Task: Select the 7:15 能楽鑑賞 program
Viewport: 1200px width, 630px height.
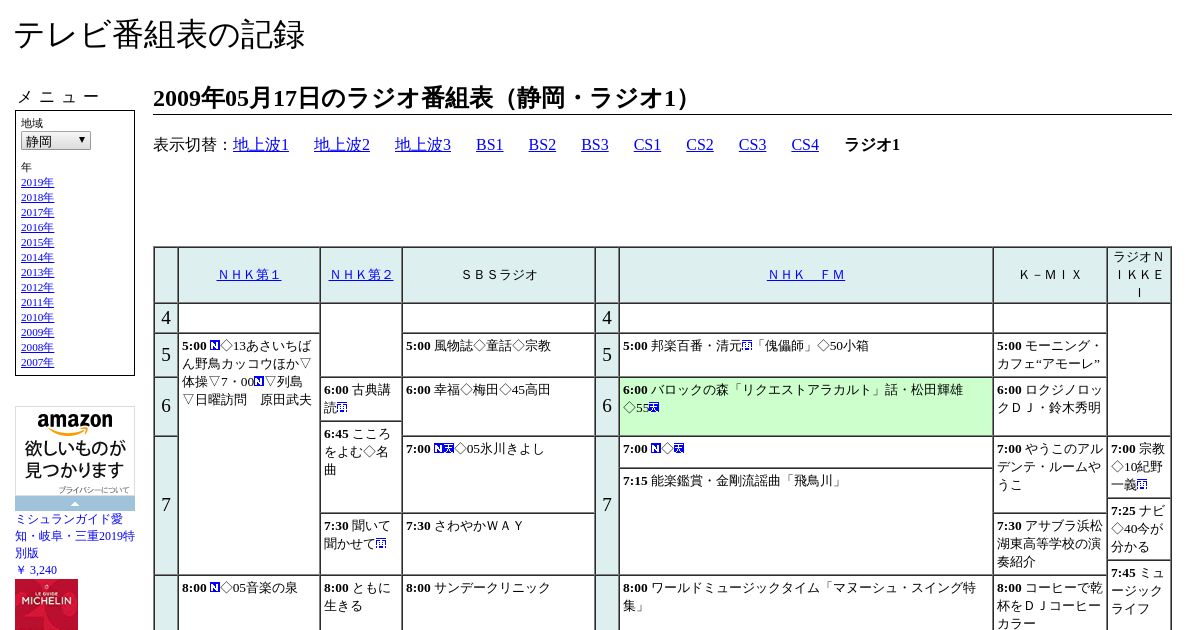Action: (x=806, y=521)
